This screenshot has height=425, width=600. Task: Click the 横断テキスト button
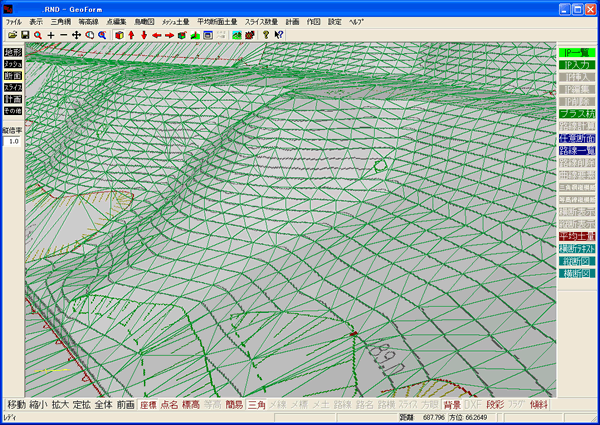tap(577, 248)
